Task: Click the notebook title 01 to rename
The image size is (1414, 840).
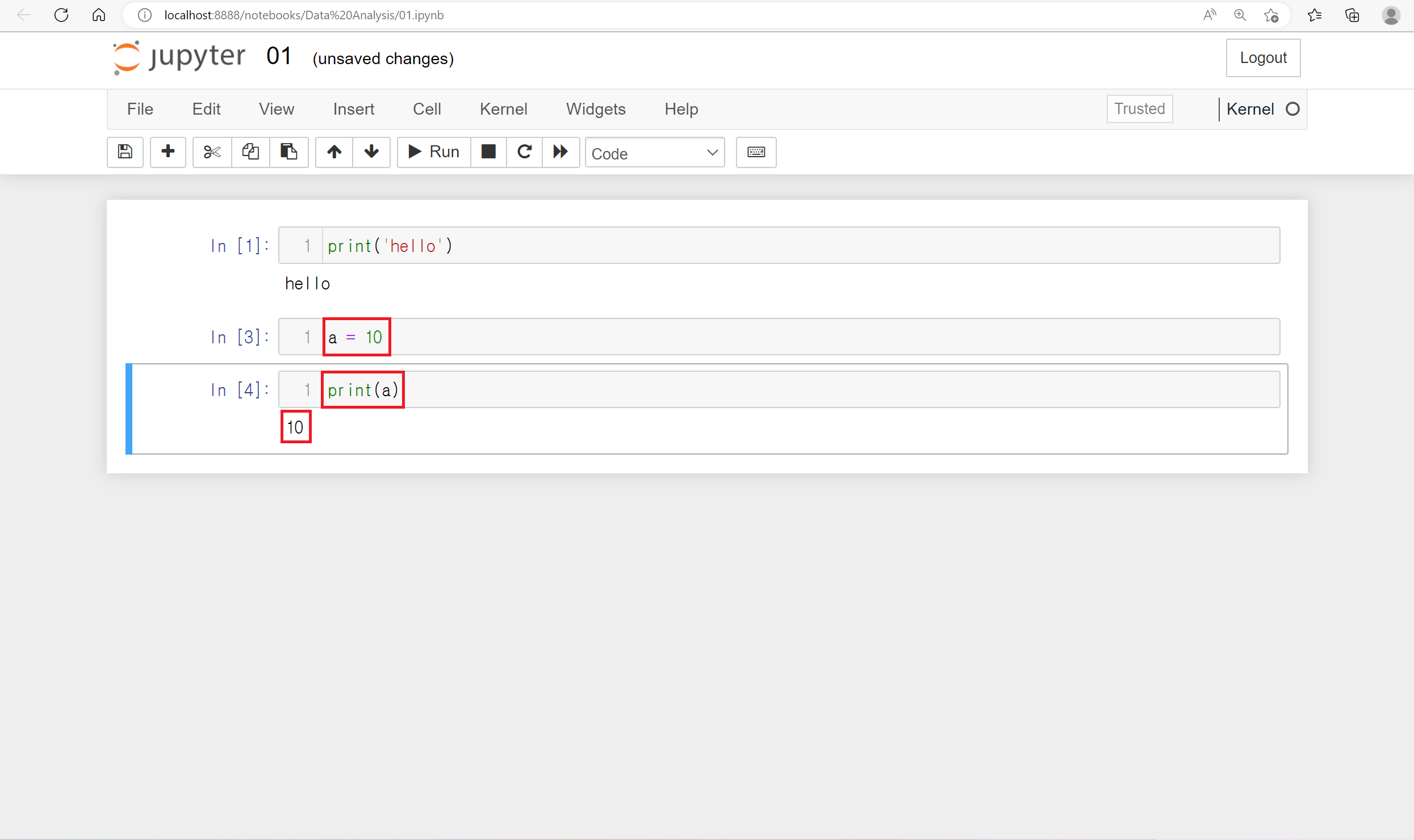Action: tap(279, 56)
